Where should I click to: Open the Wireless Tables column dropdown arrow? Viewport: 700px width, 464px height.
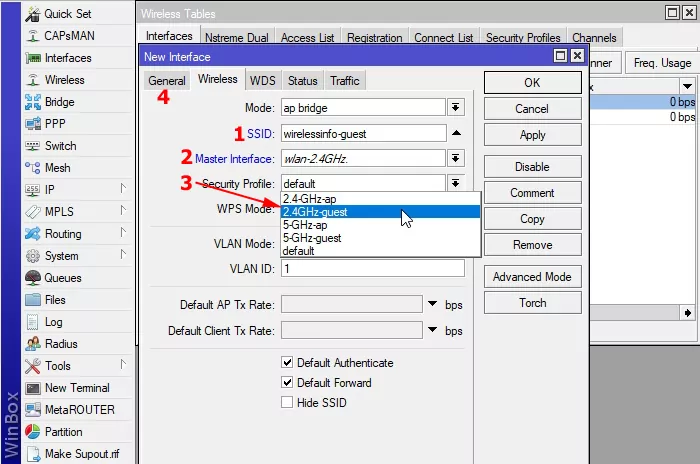click(x=687, y=86)
